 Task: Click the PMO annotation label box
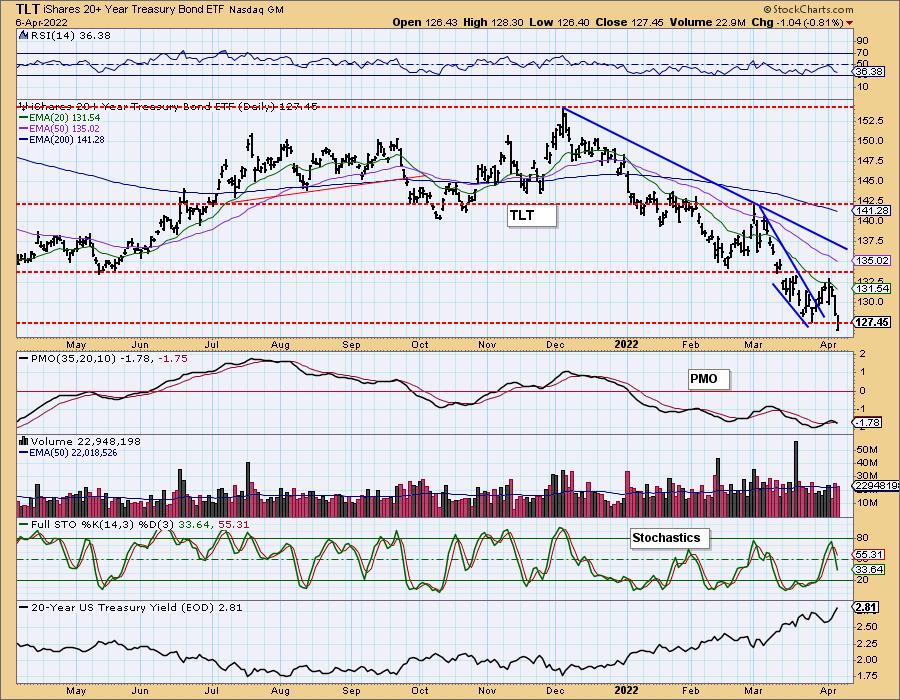709,379
